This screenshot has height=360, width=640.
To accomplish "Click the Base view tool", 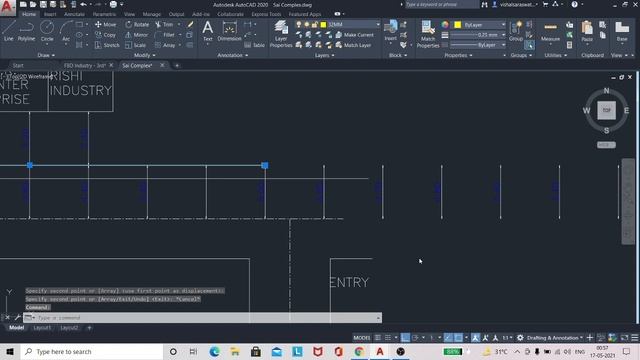I will coord(622,31).
